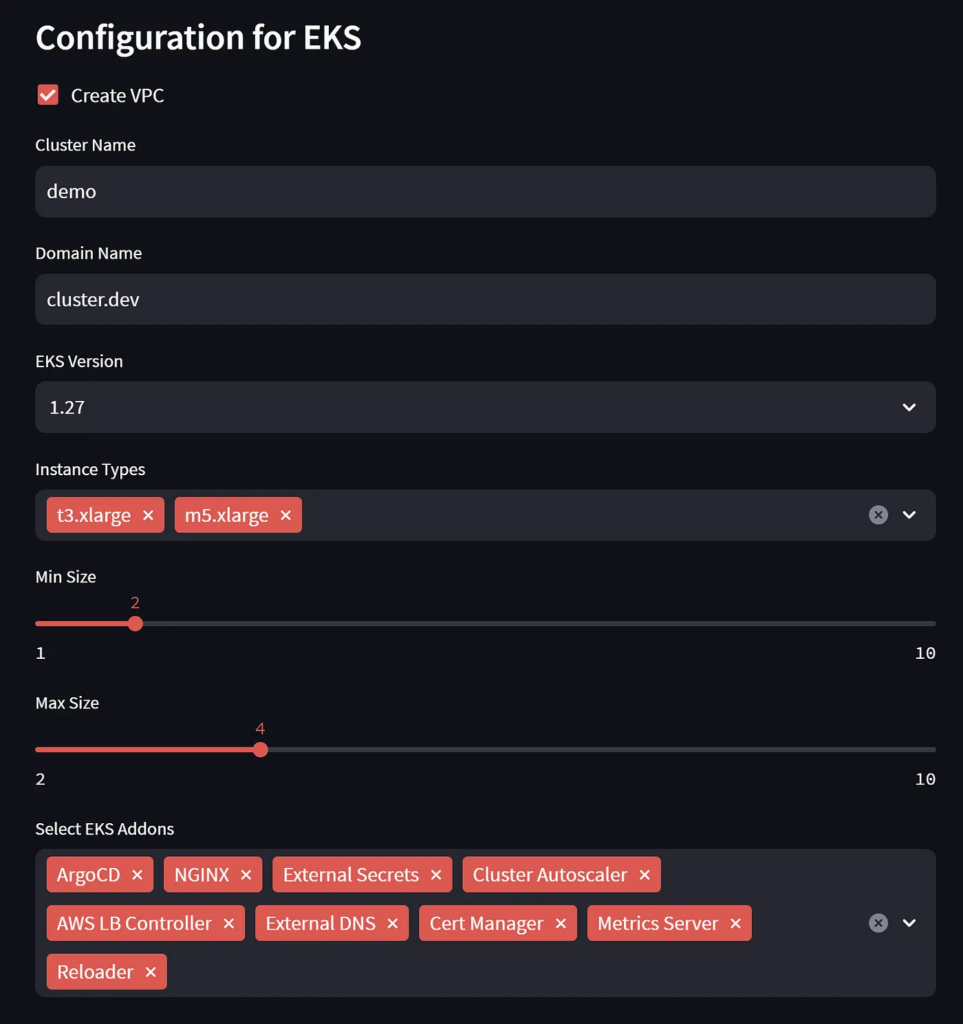The image size is (963, 1024).
Task: Remove the Cluster Autoscaler addon
Action: click(x=644, y=875)
